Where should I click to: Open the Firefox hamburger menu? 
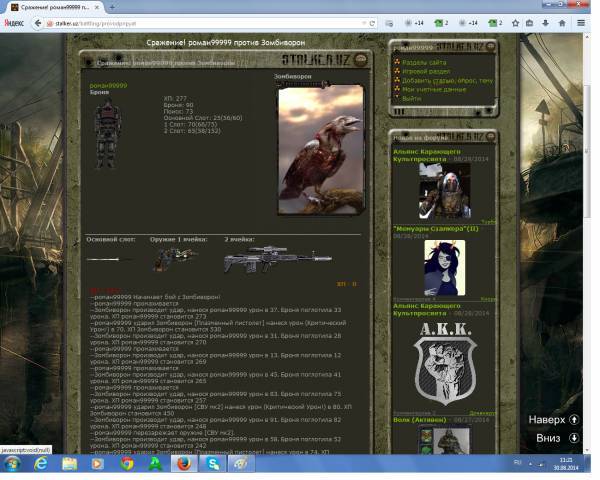(581, 23)
